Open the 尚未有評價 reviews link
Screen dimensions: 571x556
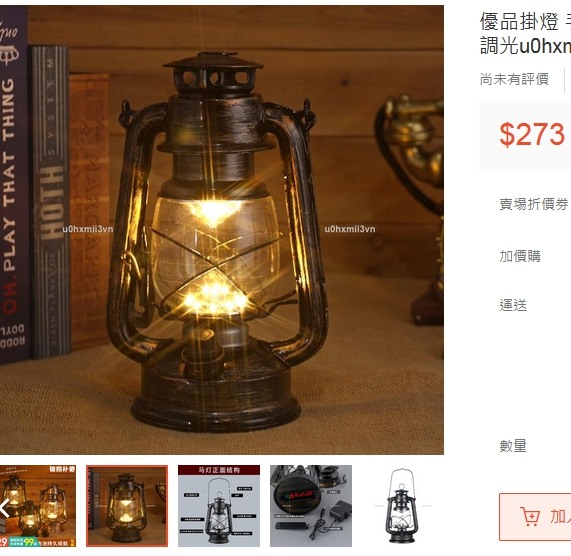click(x=514, y=79)
